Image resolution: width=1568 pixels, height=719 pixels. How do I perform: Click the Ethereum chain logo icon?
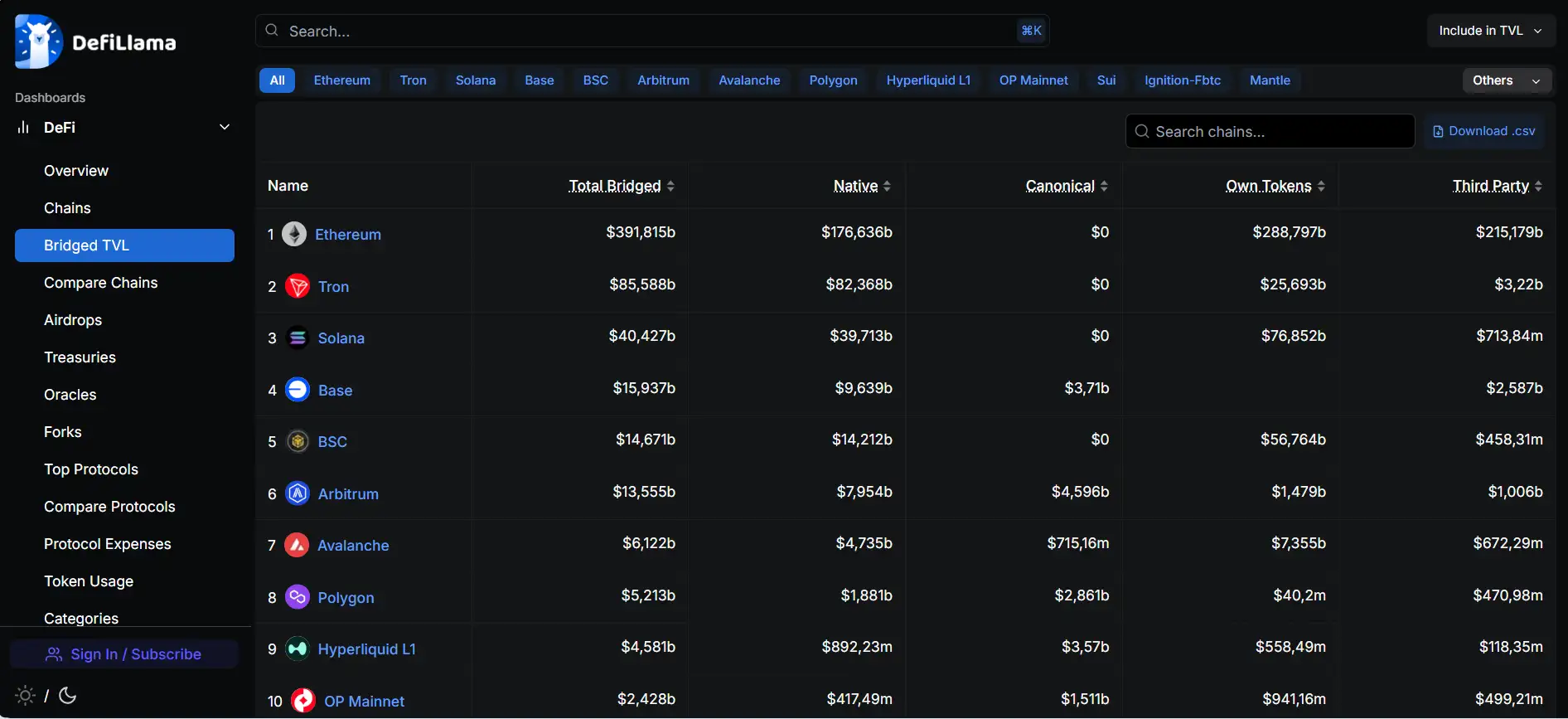(294, 234)
